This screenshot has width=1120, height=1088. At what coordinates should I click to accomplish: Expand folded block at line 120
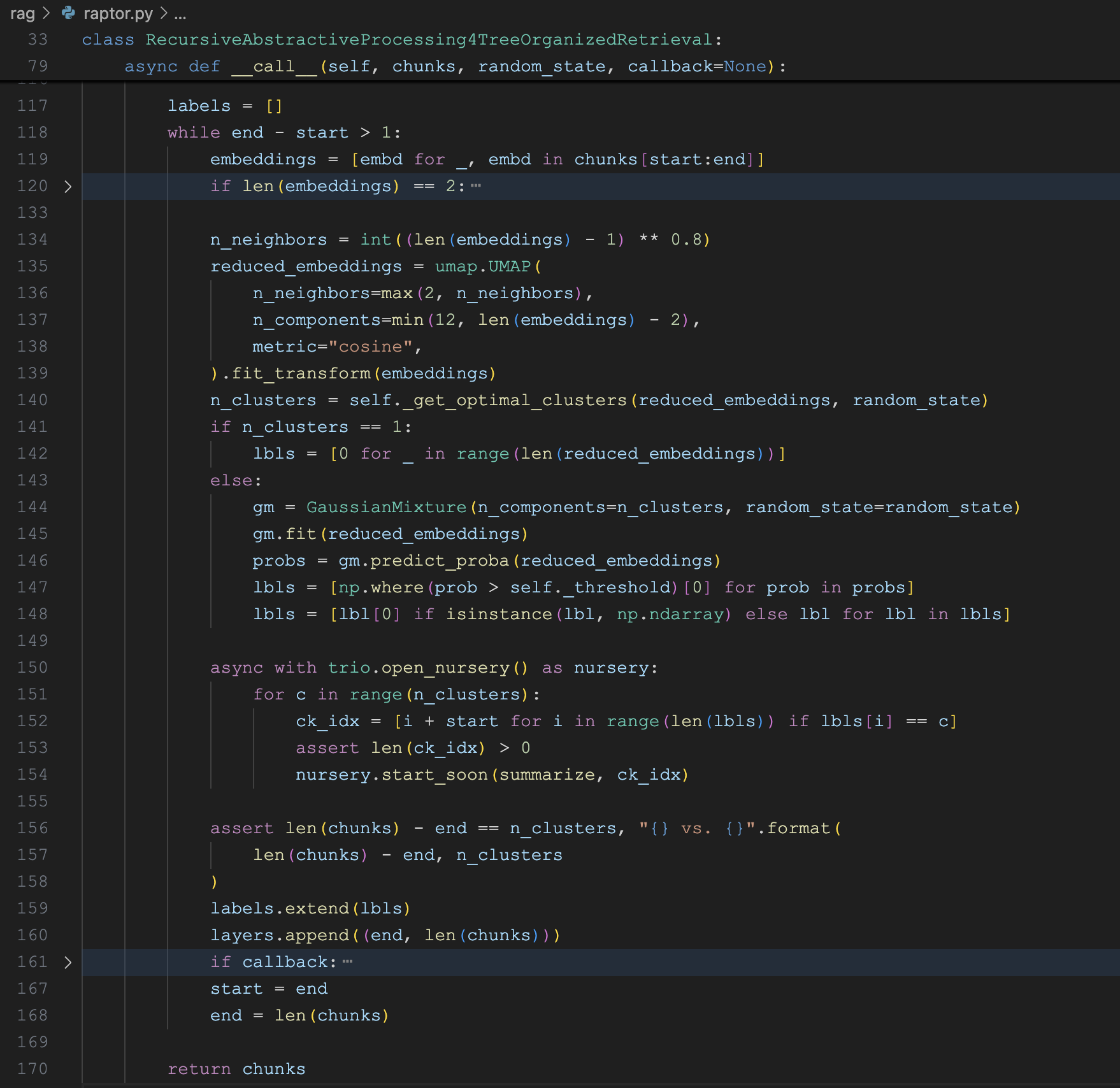coord(68,187)
